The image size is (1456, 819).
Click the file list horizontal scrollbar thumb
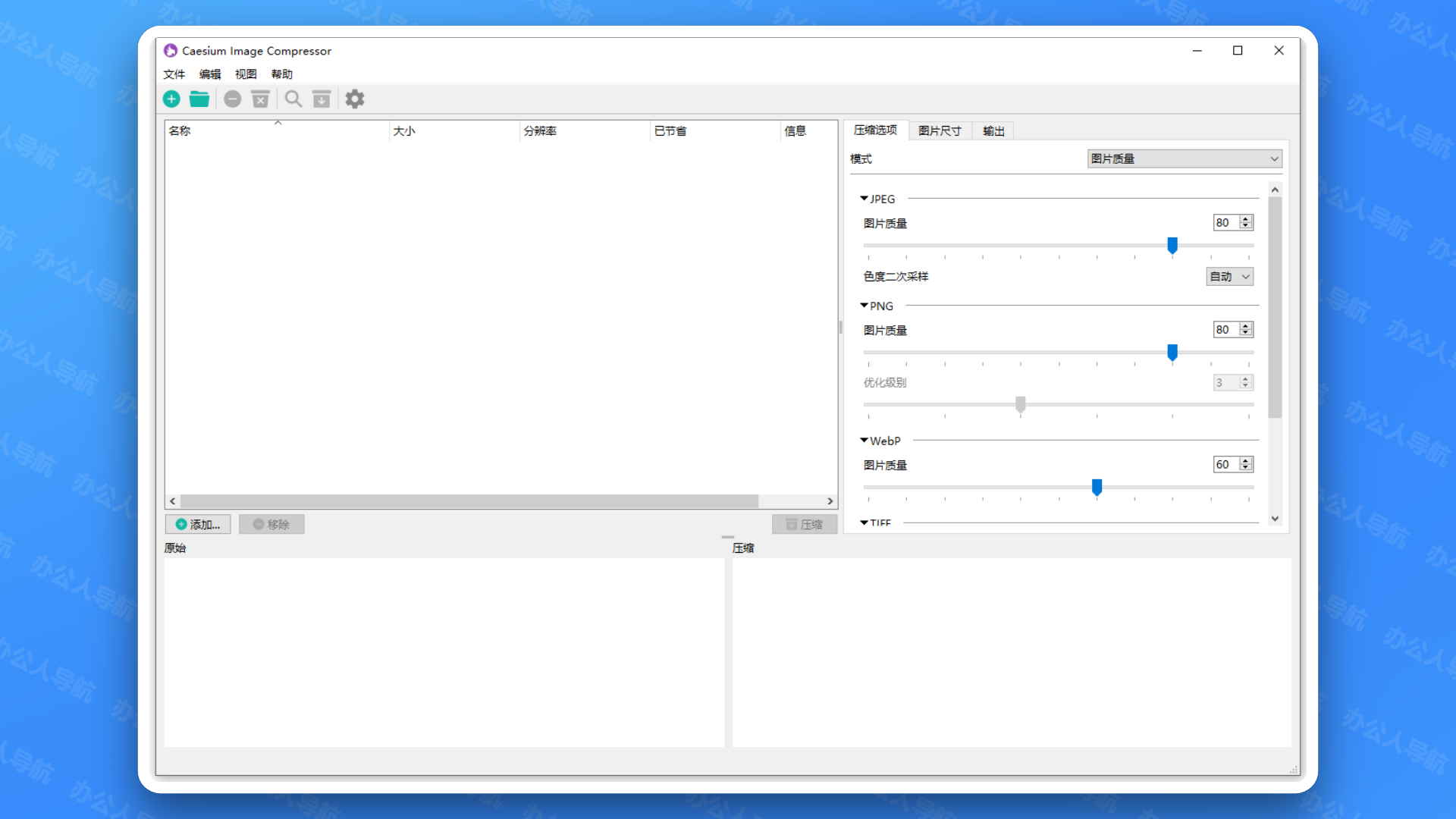469,501
